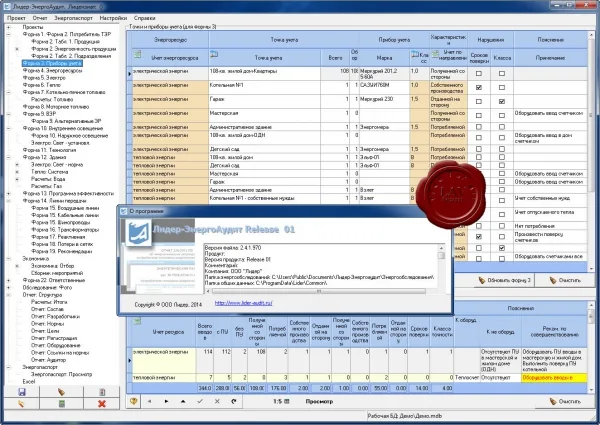
Task: Click the gray X cancel icon in navigator
Action: 217,401
